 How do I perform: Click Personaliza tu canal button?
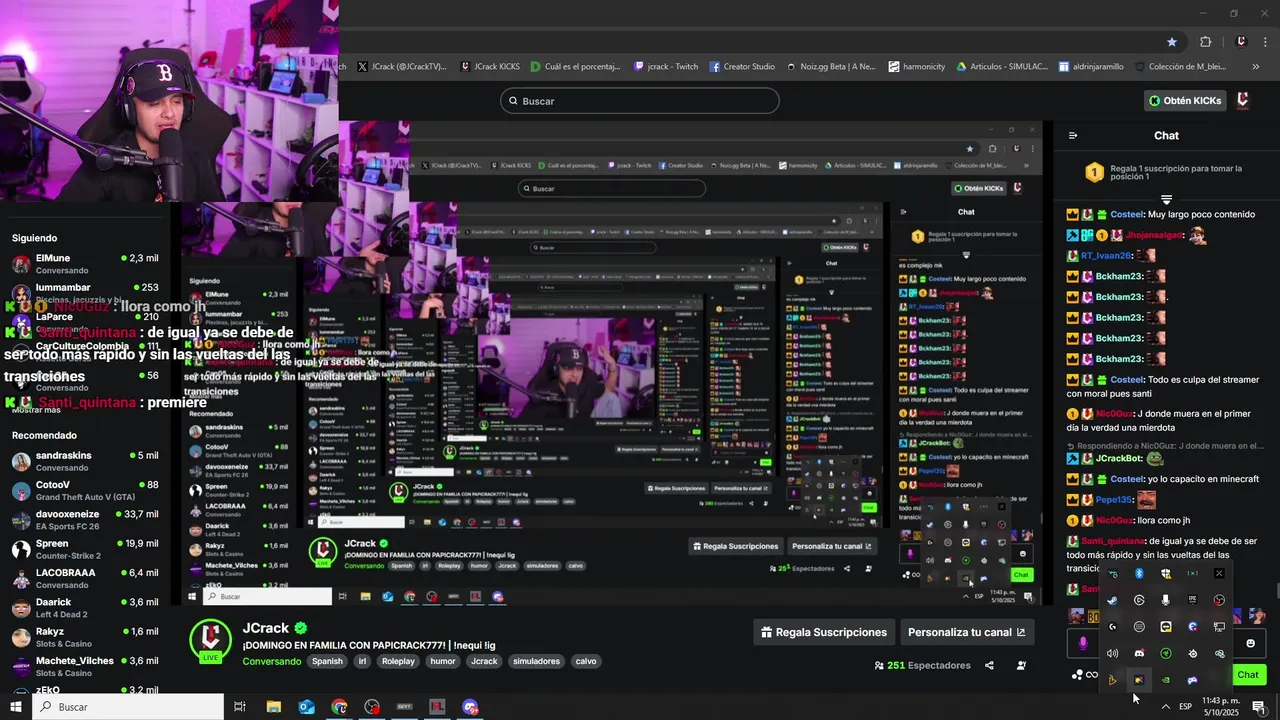pyautogui.click(x=966, y=632)
